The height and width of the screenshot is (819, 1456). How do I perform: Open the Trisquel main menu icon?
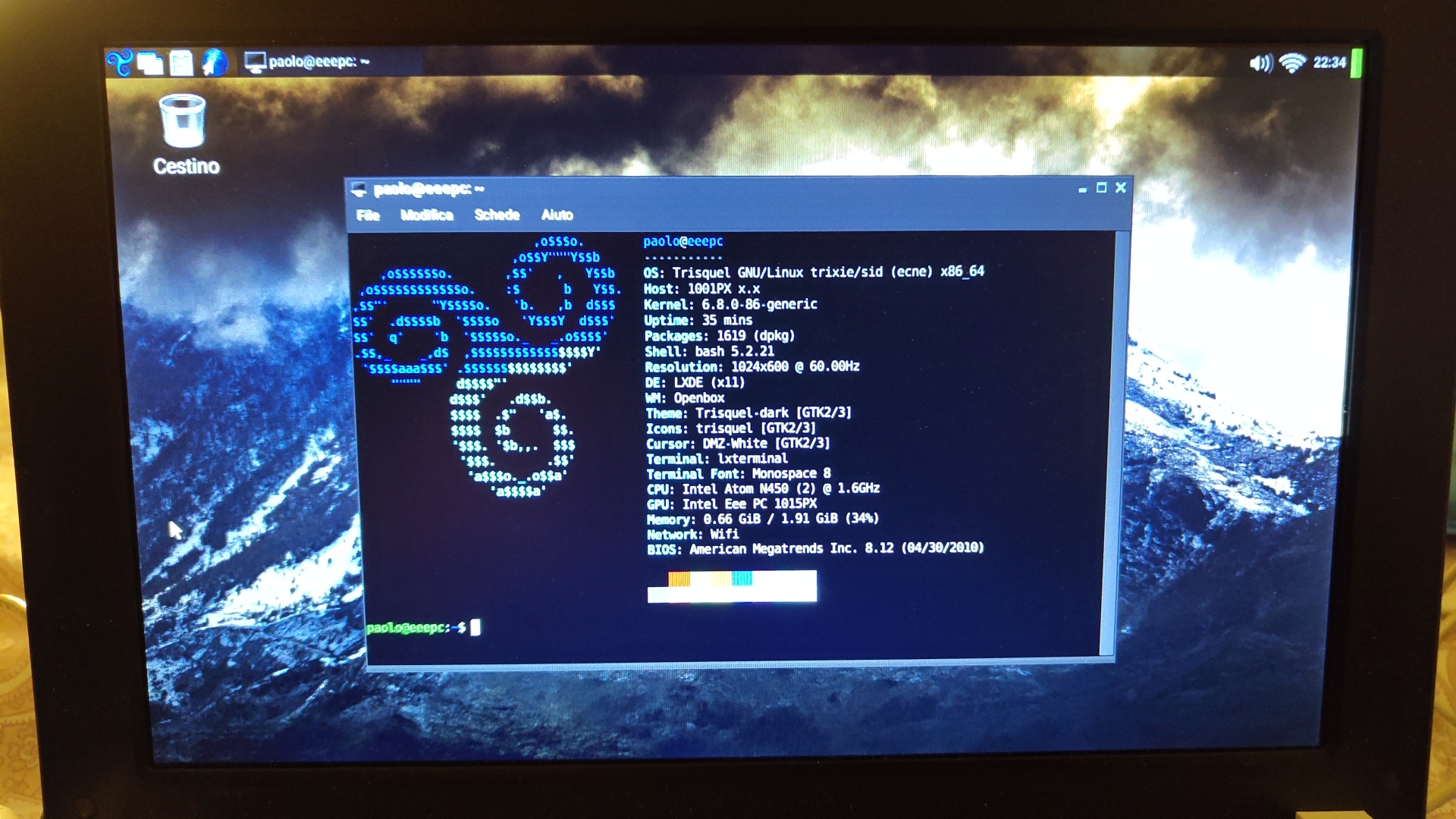tap(119, 62)
